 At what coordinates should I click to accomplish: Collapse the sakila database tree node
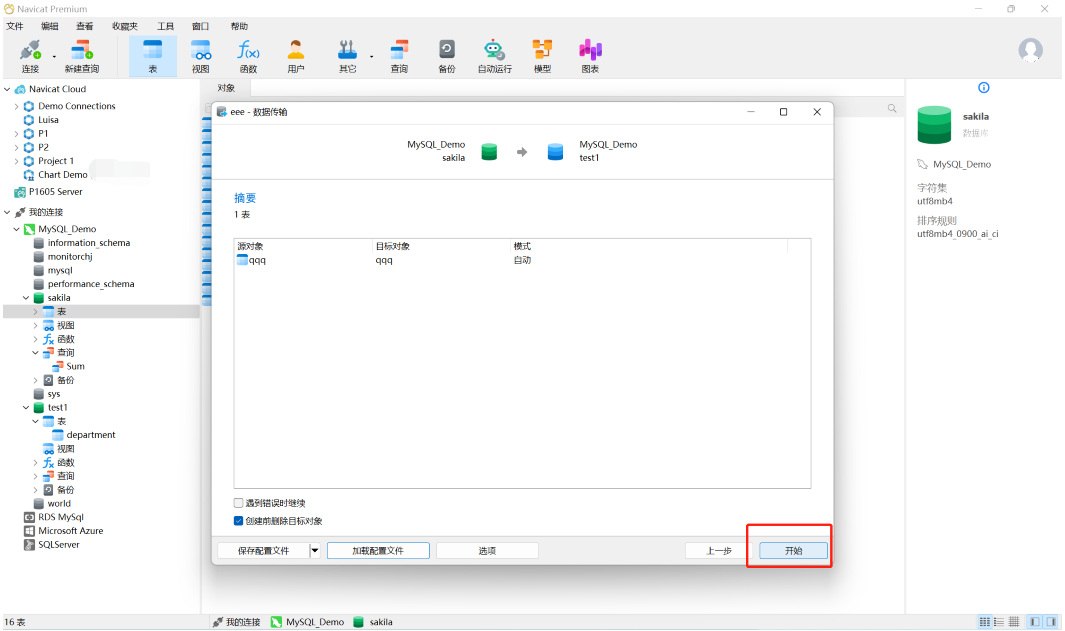click(26, 298)
